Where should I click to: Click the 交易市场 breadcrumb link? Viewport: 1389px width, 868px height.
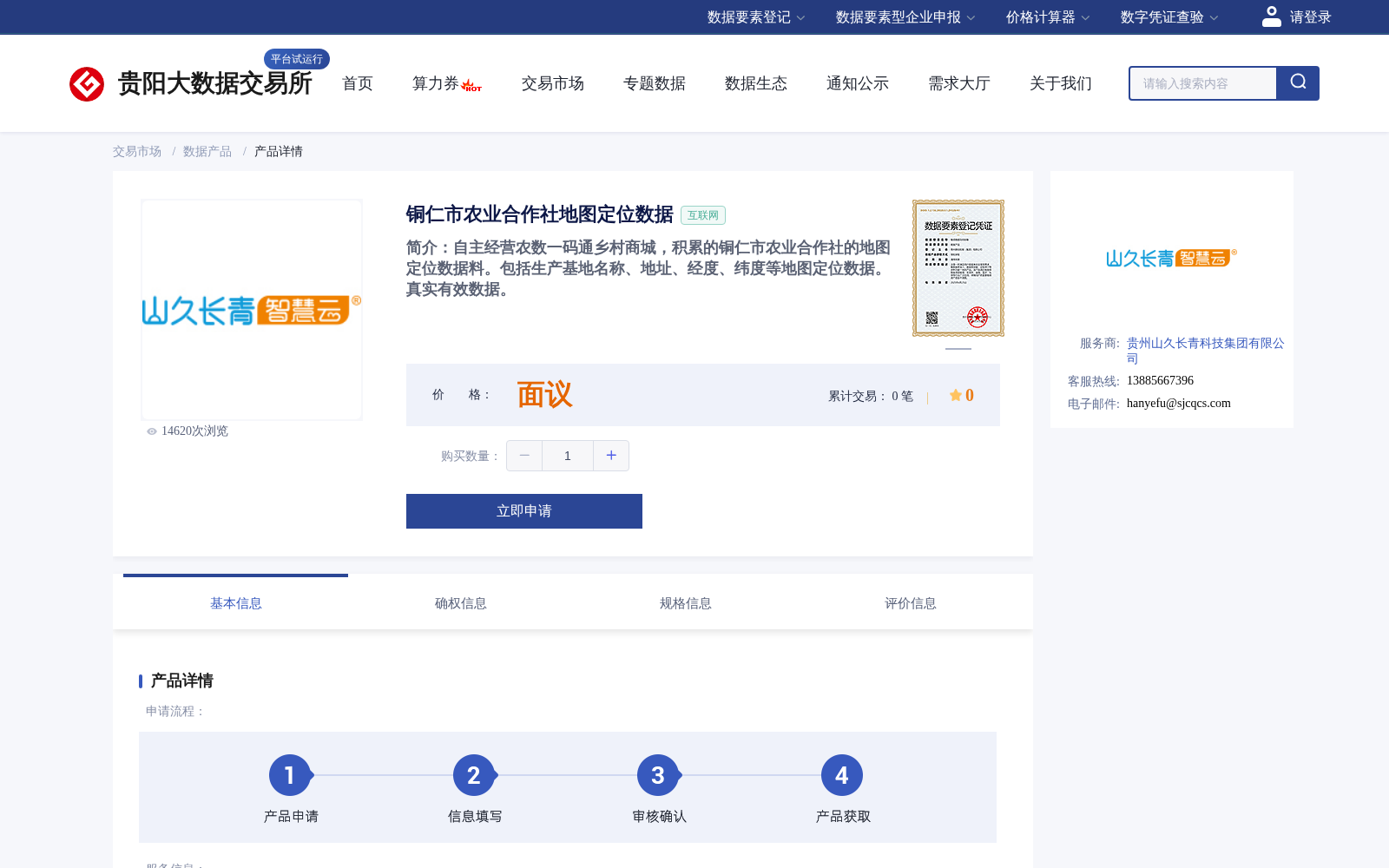pyautogui.click(x=137, y=151)
